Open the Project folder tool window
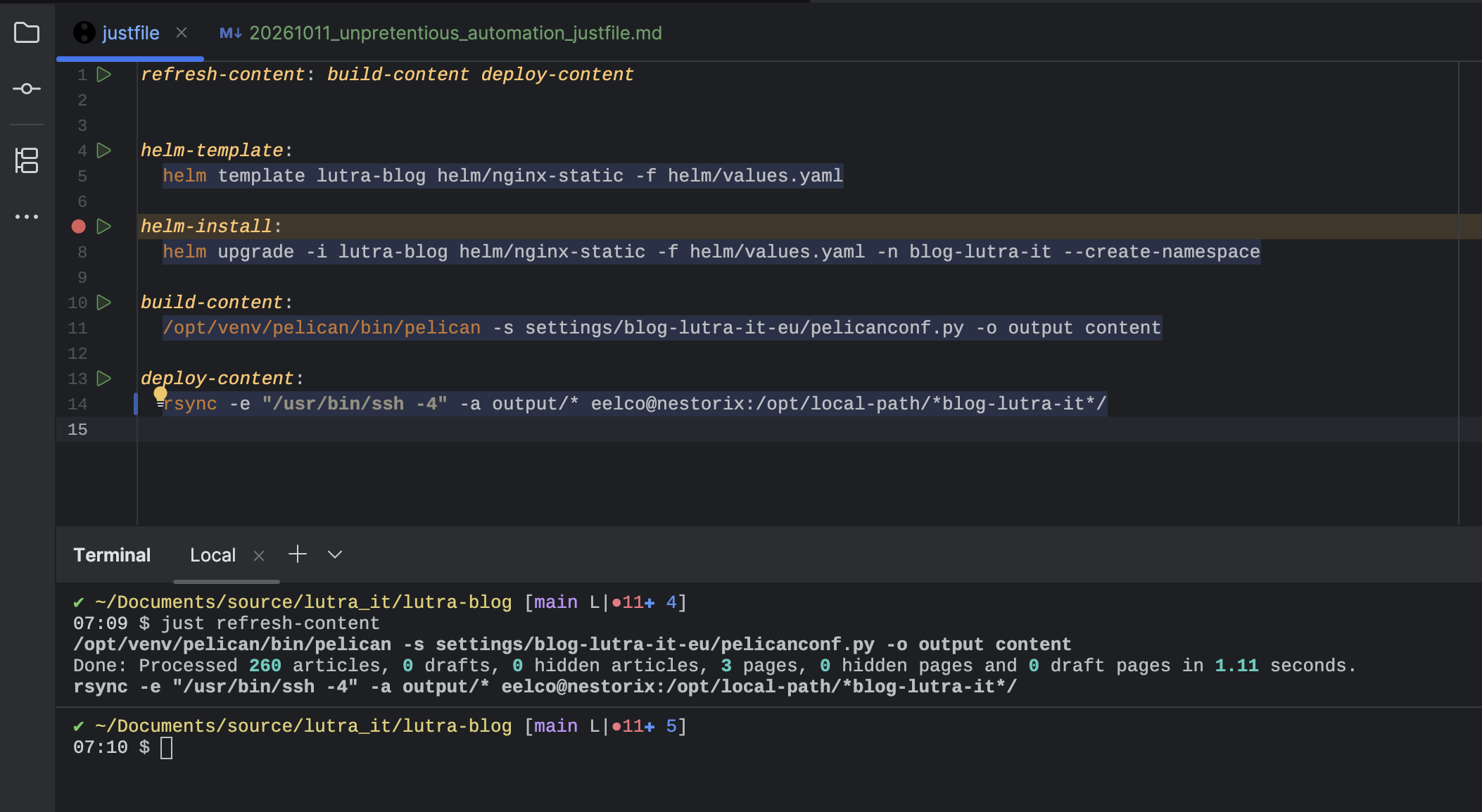The image size is (1482, 812). tap(27, 32)
